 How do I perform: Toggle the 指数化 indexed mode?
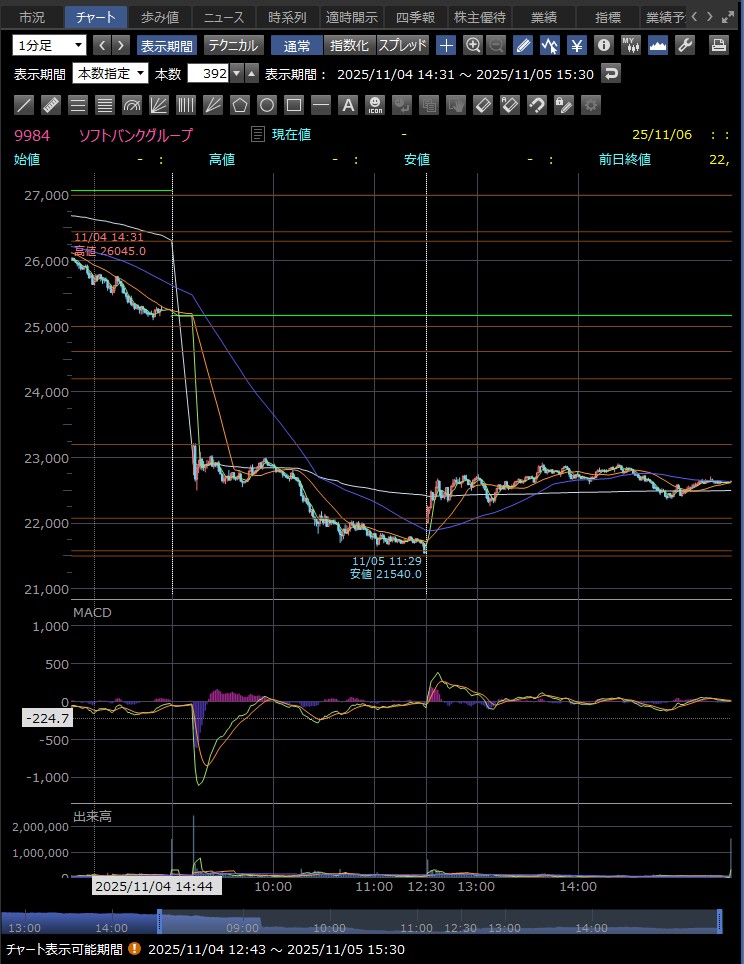tap(349, 45)
